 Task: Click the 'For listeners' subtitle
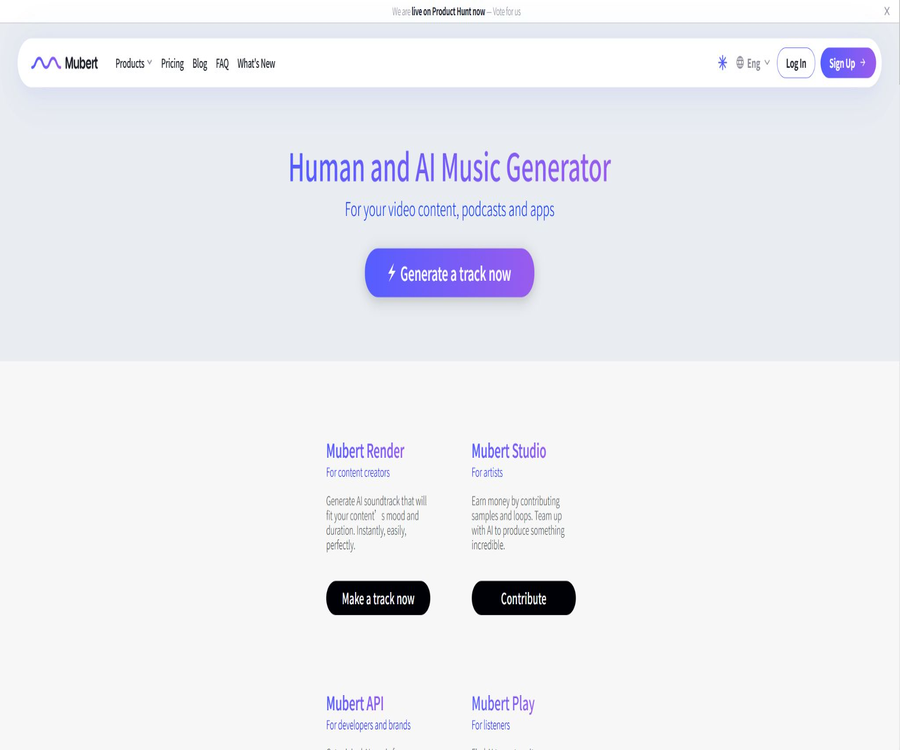(x=490, y=725)
